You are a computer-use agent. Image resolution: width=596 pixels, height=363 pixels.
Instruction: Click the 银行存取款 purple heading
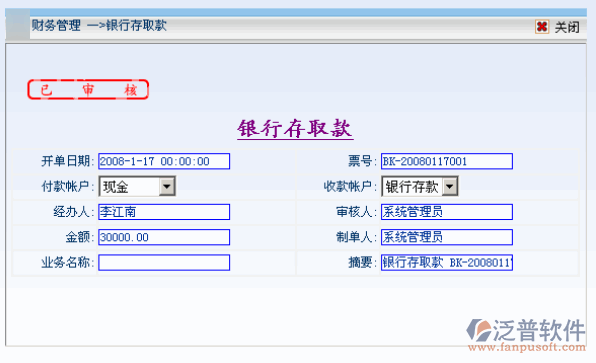tap(295, 129)
